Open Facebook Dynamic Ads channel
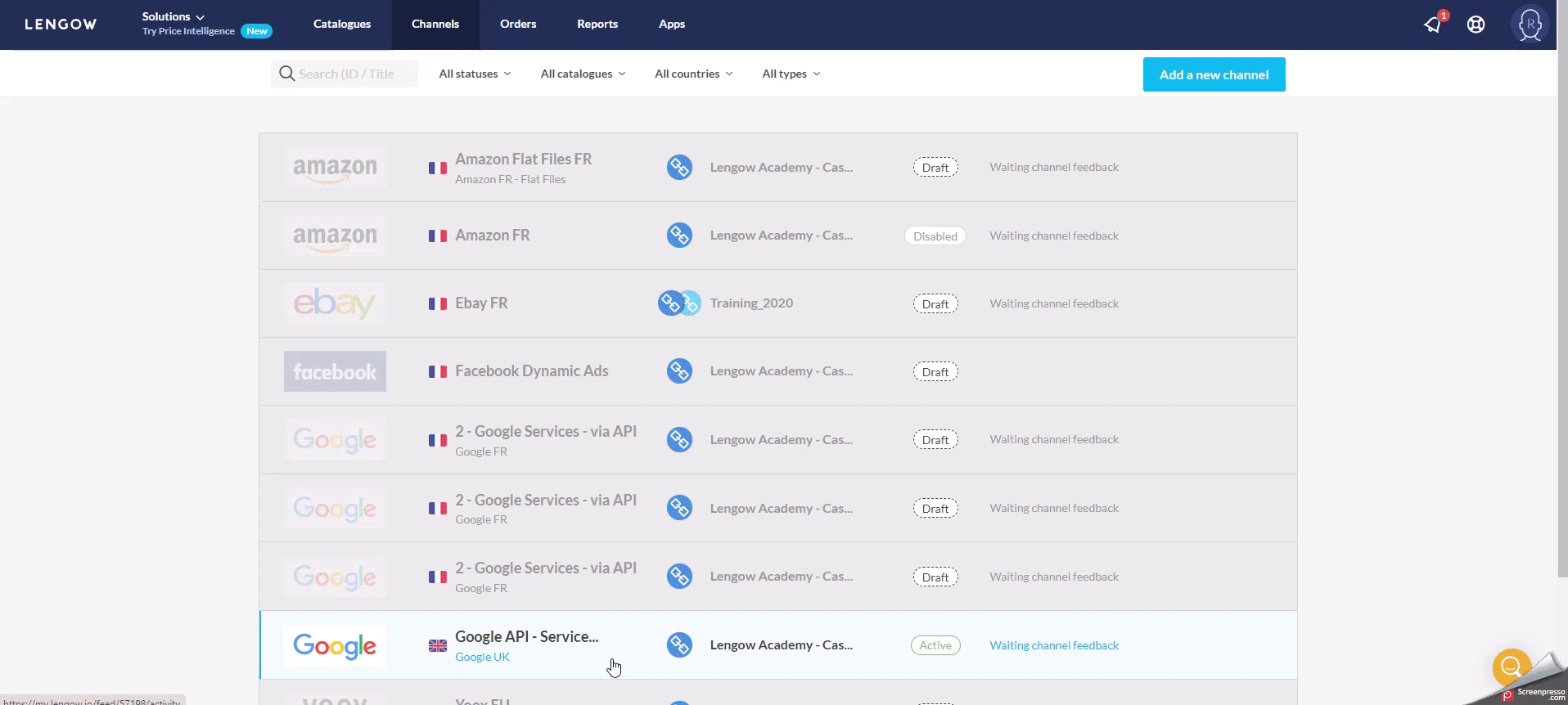Screen dimensions: 1568x705 point(532,371)
